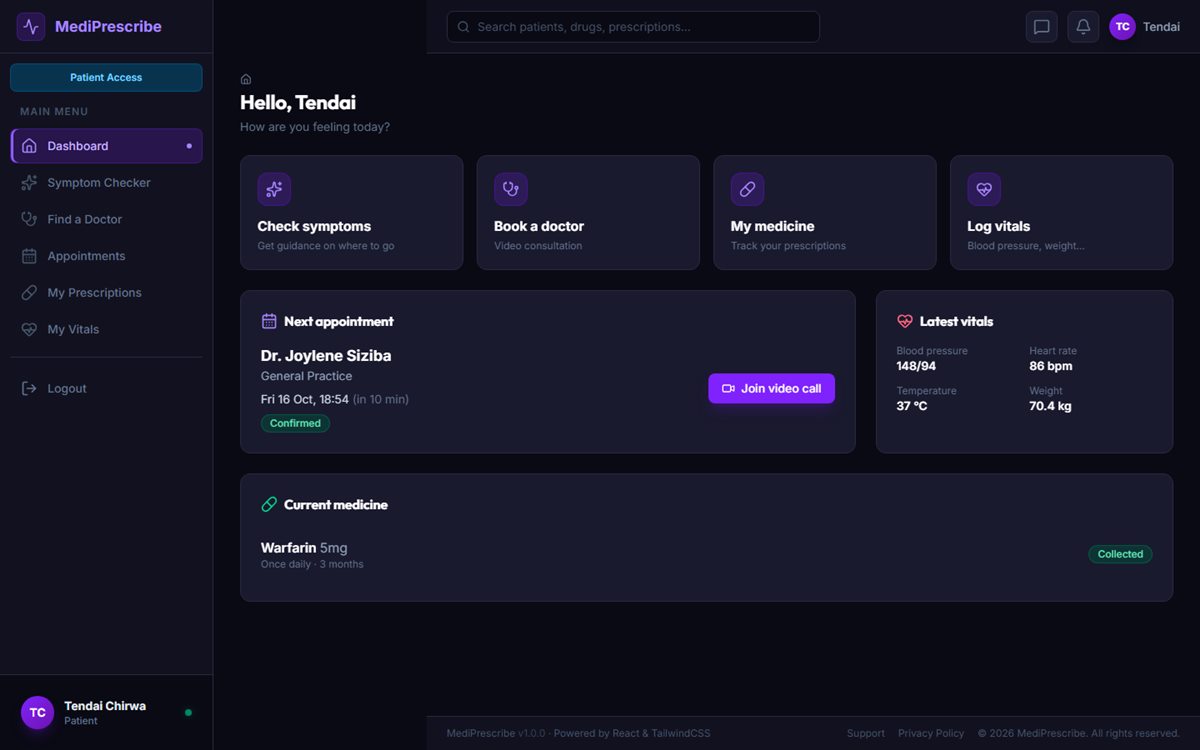Click the Book a doctor stethoscope icon
1200x750 pixels.
tap(511, 189)
